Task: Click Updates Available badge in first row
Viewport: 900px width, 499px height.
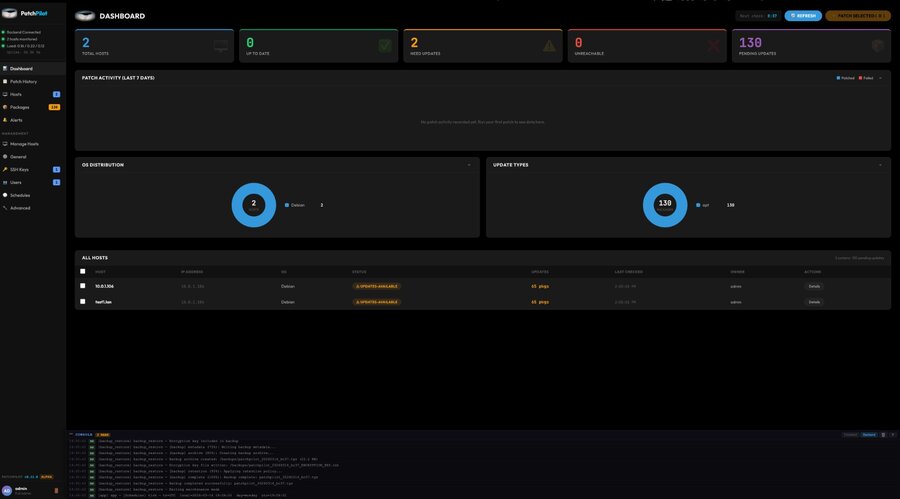Action: tap(377, 286)
